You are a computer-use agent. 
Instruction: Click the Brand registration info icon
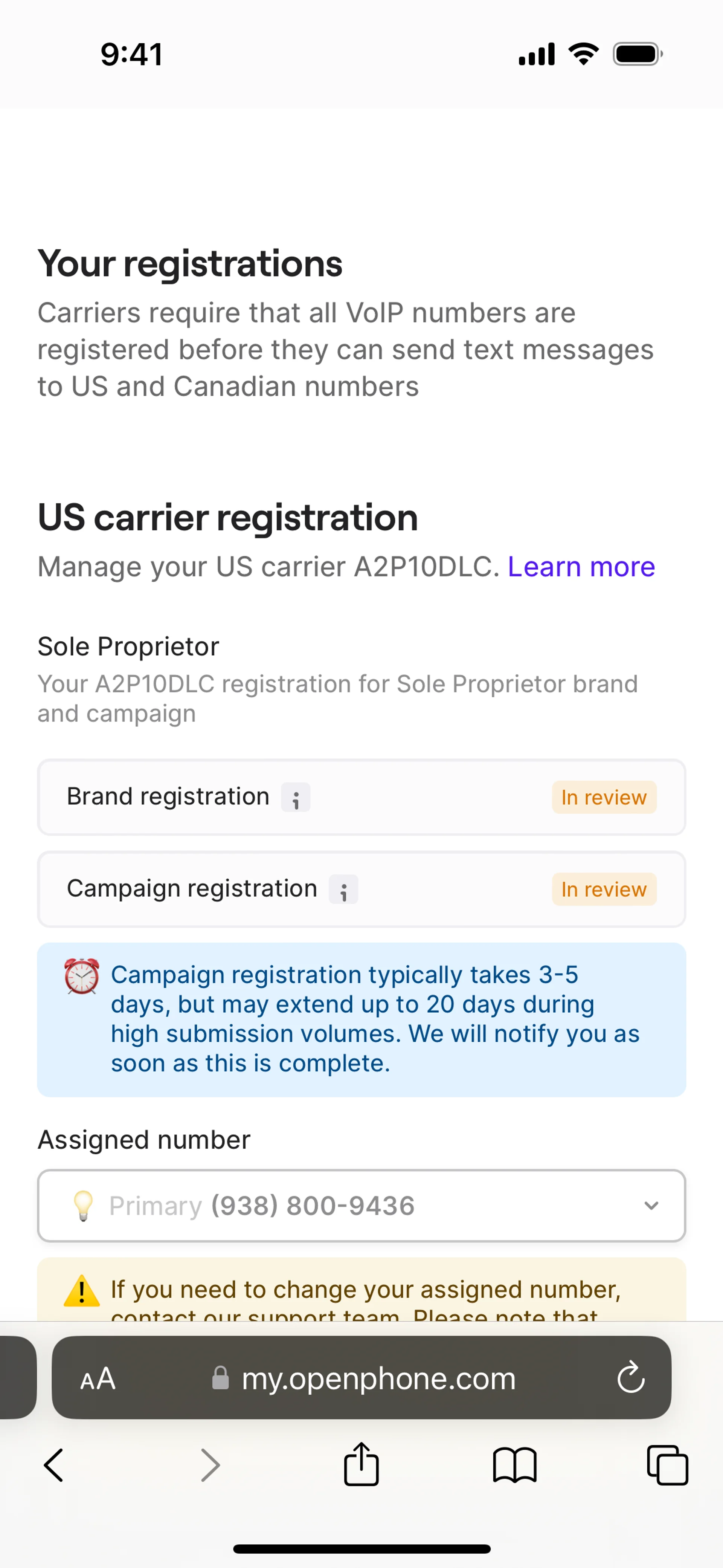(x=295, y=798)
